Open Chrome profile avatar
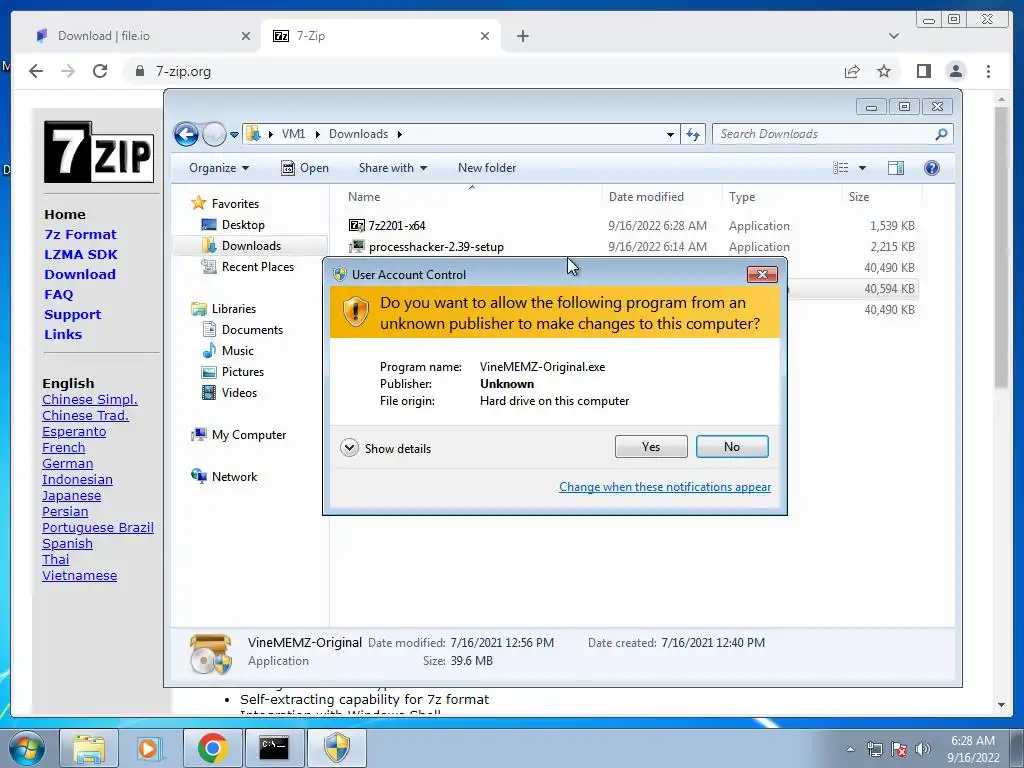Screen dimensions: 1024x768 956,71
